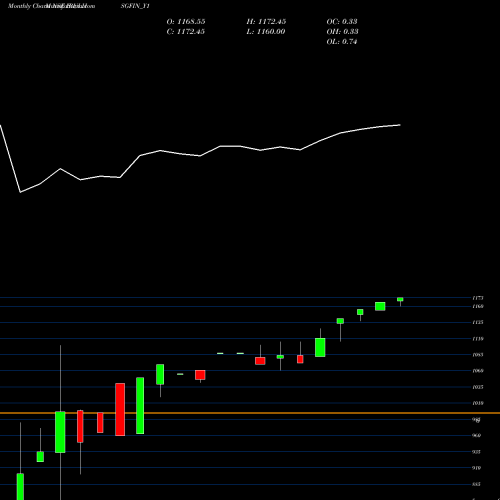500x500 pixels.
Task: Select the green candle with the tallest upper wick
Action: [x=60, y=432]
